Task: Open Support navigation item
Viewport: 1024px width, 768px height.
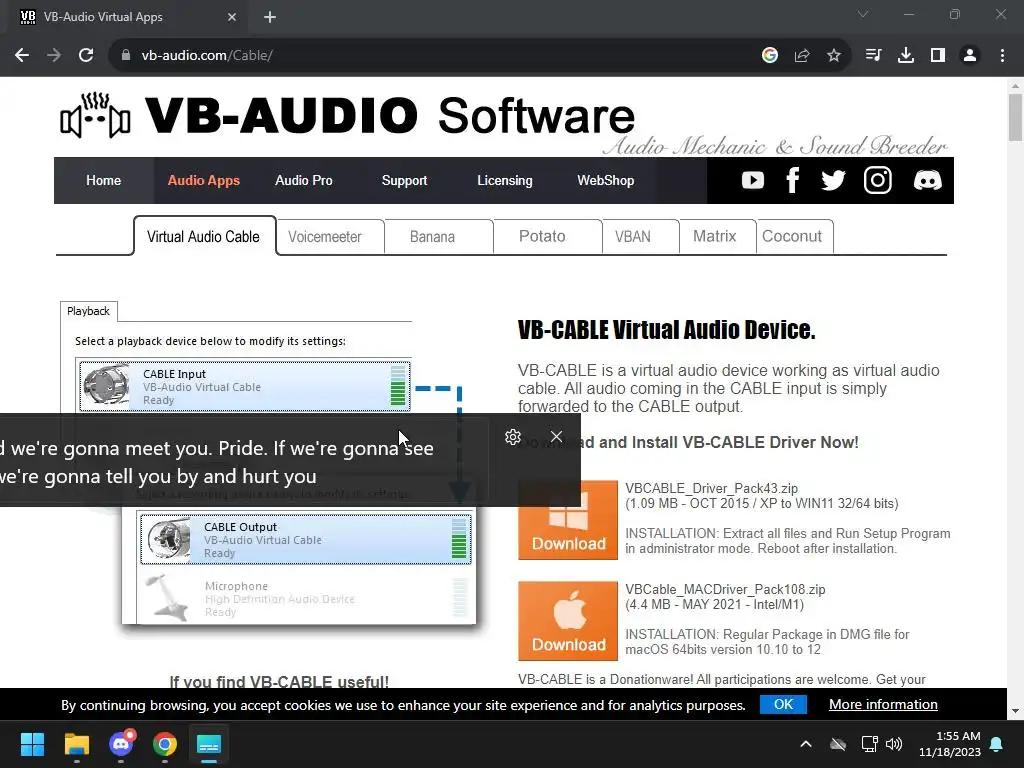Action: [404, 180]
